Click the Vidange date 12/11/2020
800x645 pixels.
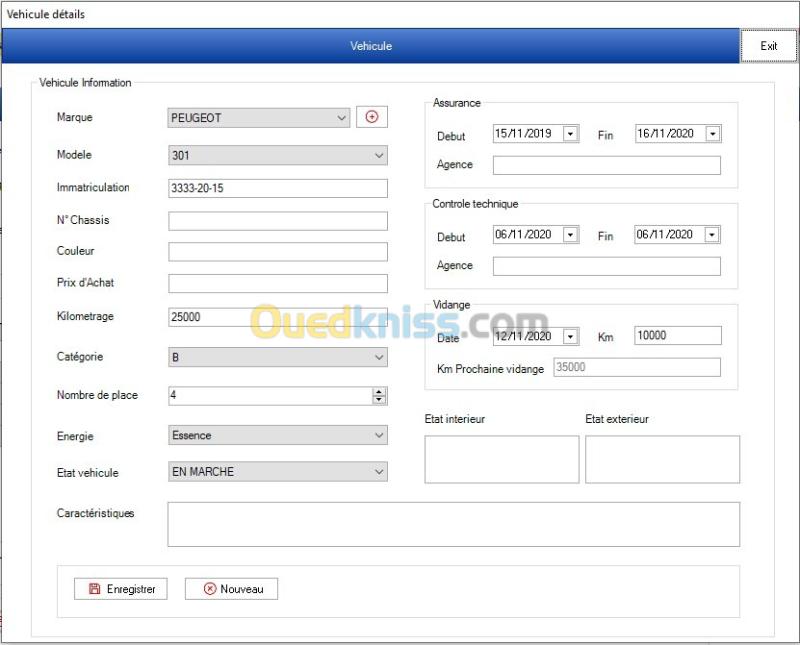pos(523,336)
